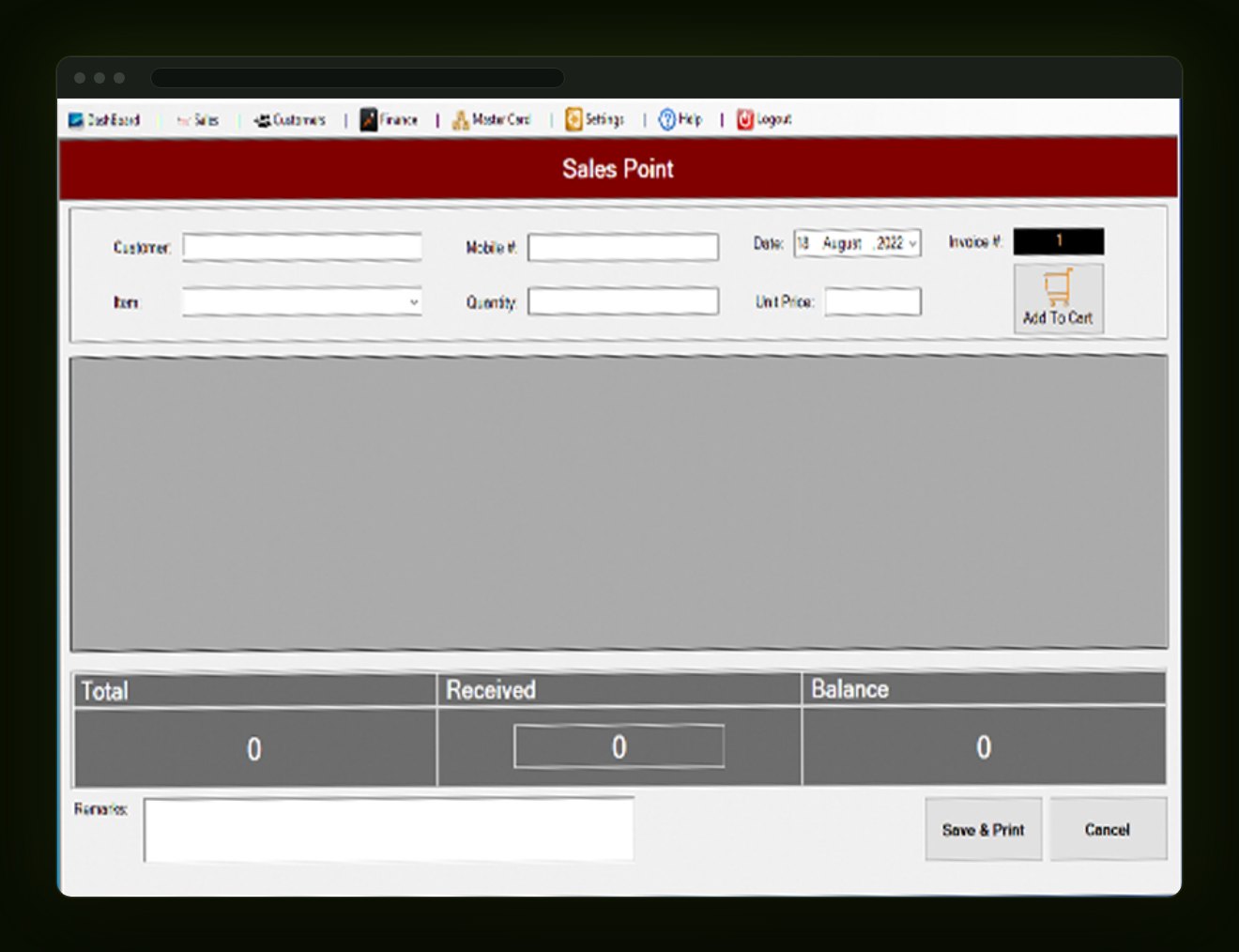
Task: Focus the Unit Price input field
Action: 873,301
